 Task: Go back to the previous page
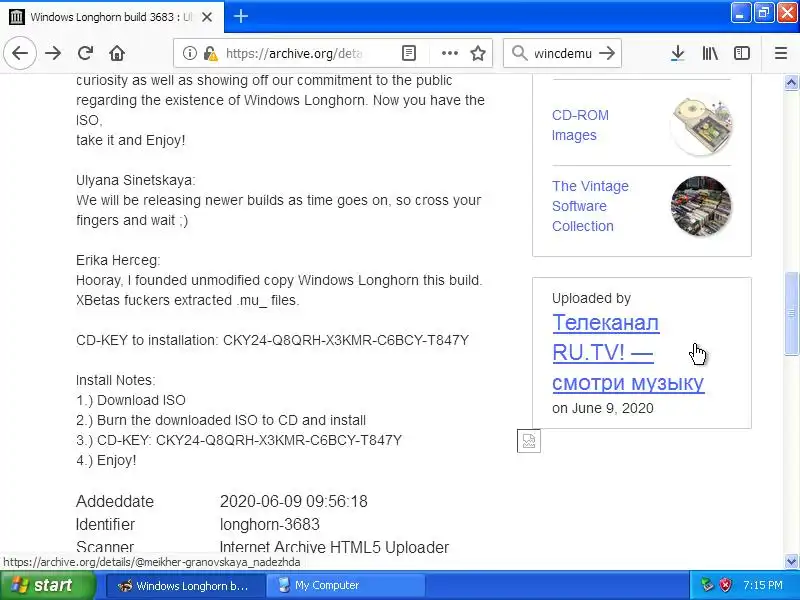(20, 53)
